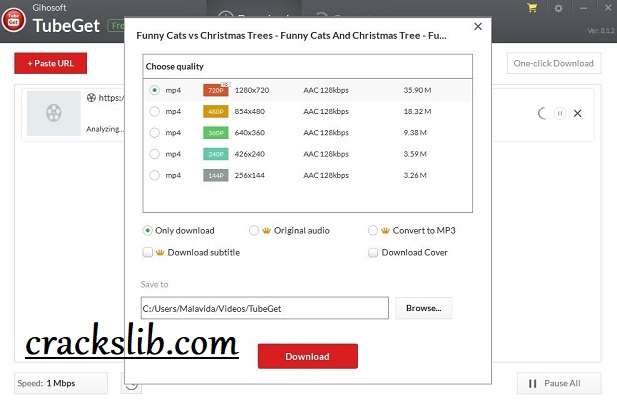
Task: Remove the analyzing item with its X icon
Action: 577,113
